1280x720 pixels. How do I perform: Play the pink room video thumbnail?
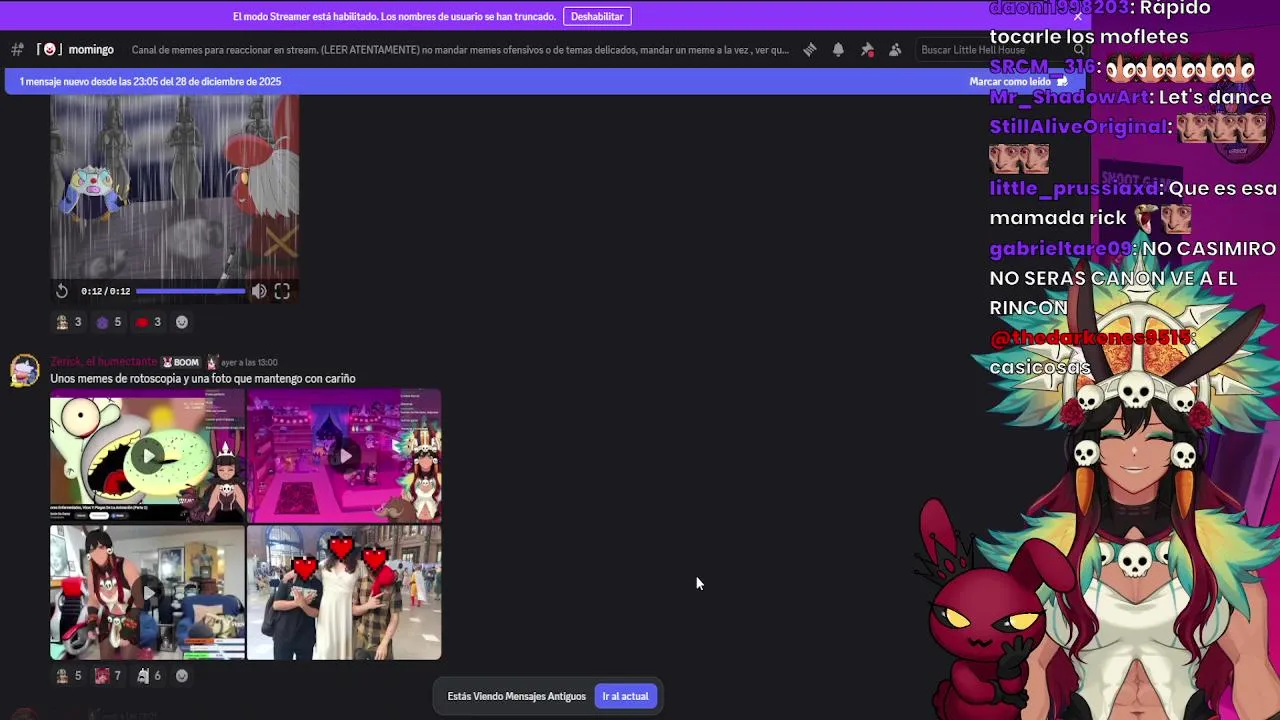(344, 456)
